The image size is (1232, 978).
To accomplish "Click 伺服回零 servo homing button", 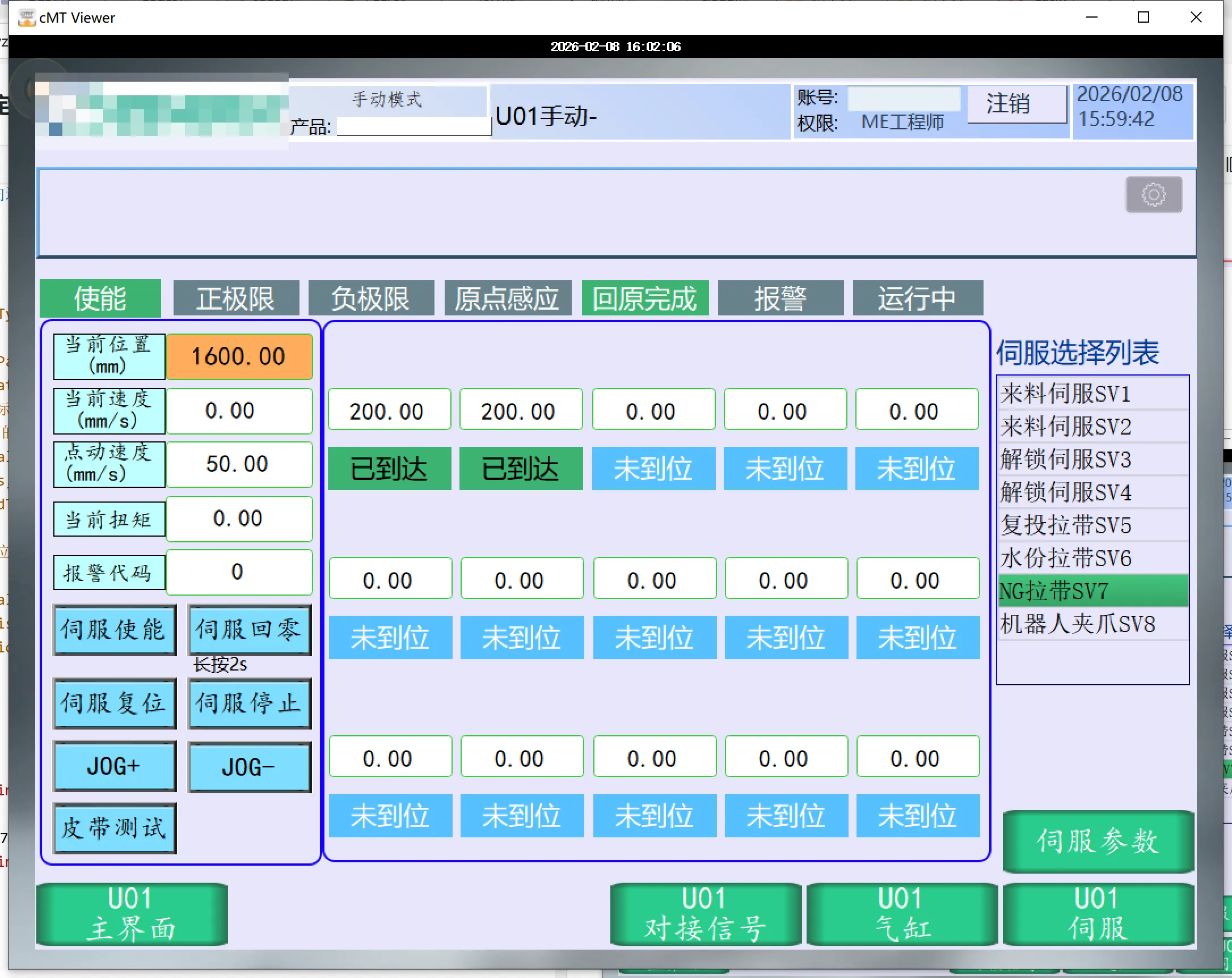I will (x=249, y=629).
